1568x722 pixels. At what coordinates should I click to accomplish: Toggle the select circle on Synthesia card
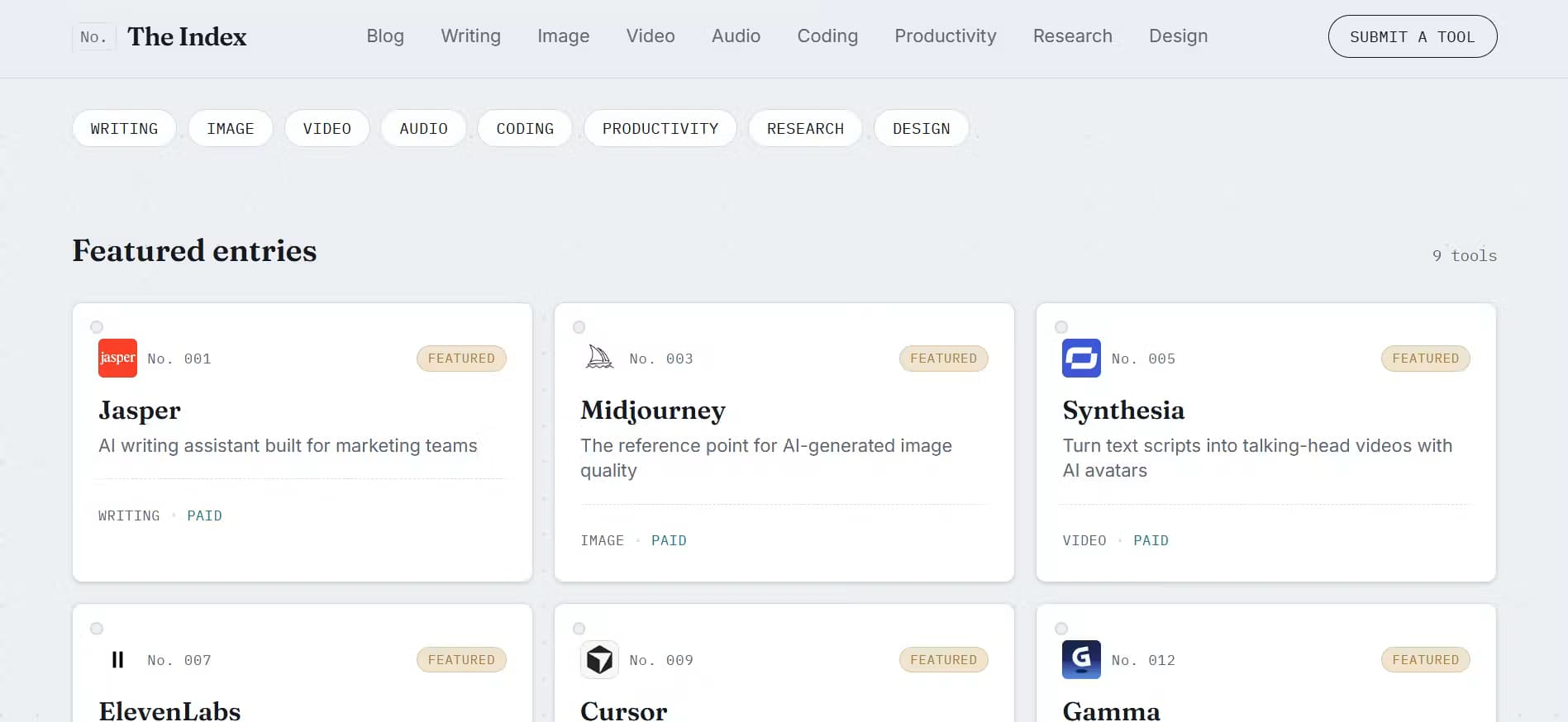(1061, 327)
